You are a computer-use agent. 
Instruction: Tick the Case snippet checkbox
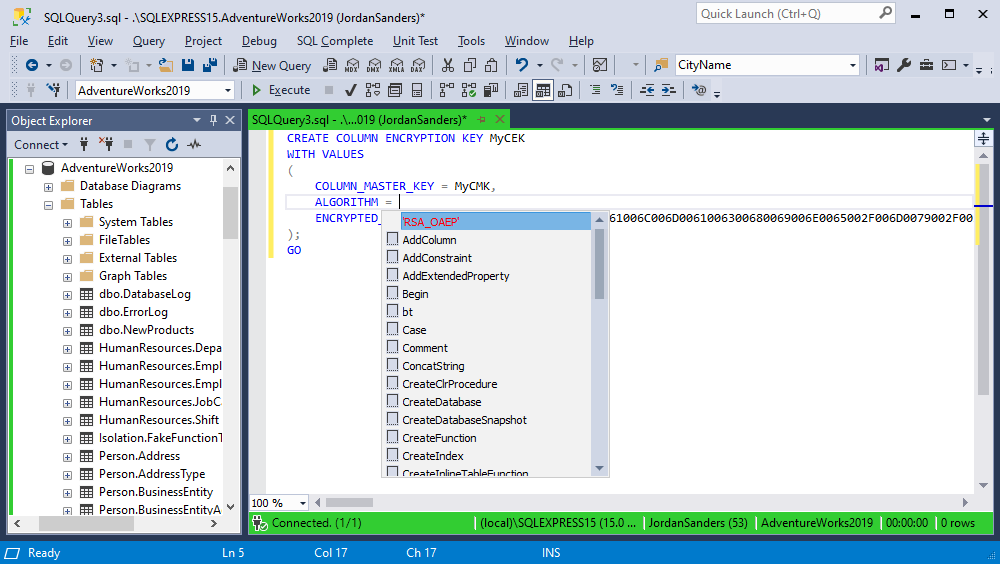point(392,329)
